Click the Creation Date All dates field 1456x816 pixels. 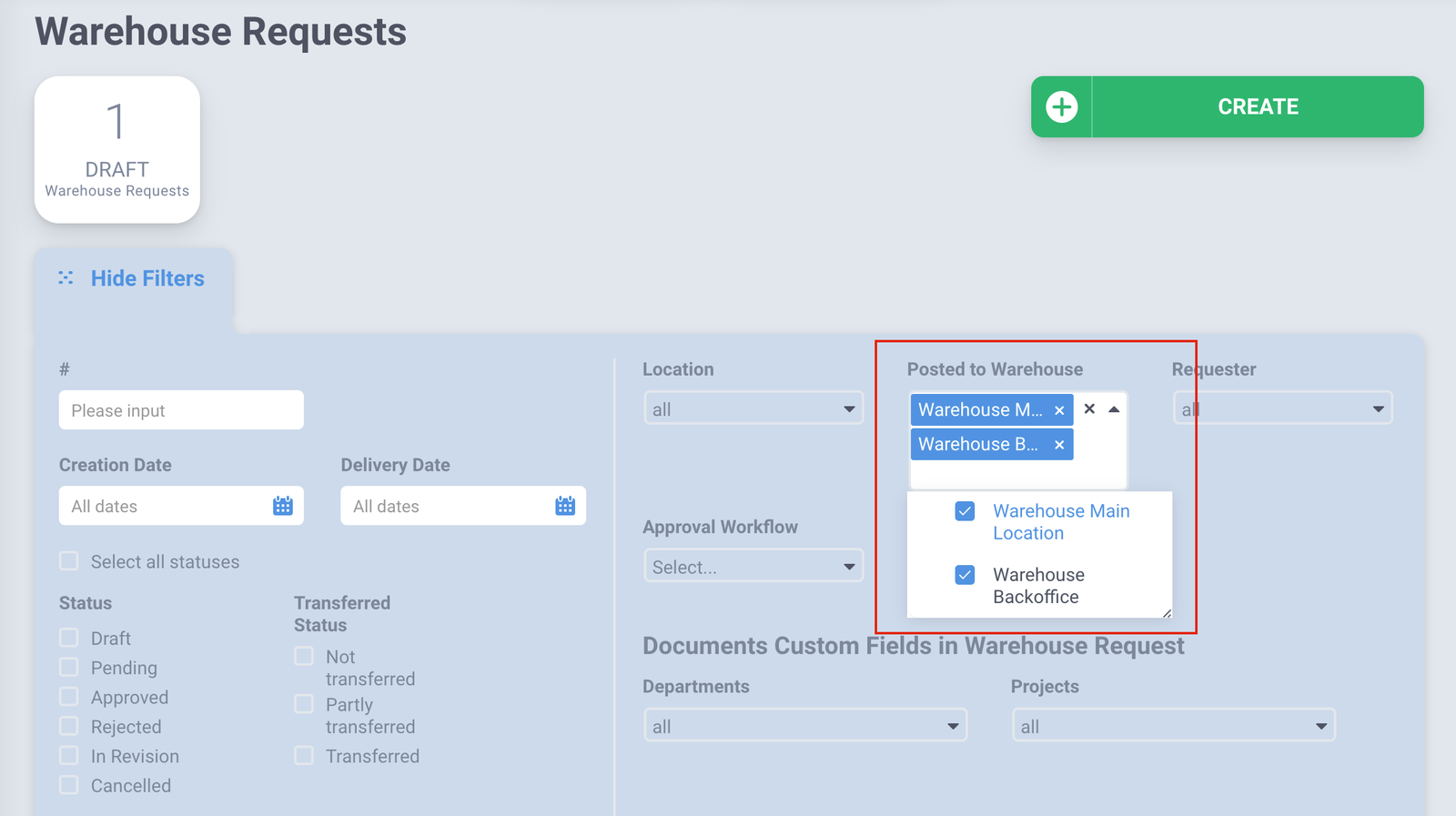[181, 506]
